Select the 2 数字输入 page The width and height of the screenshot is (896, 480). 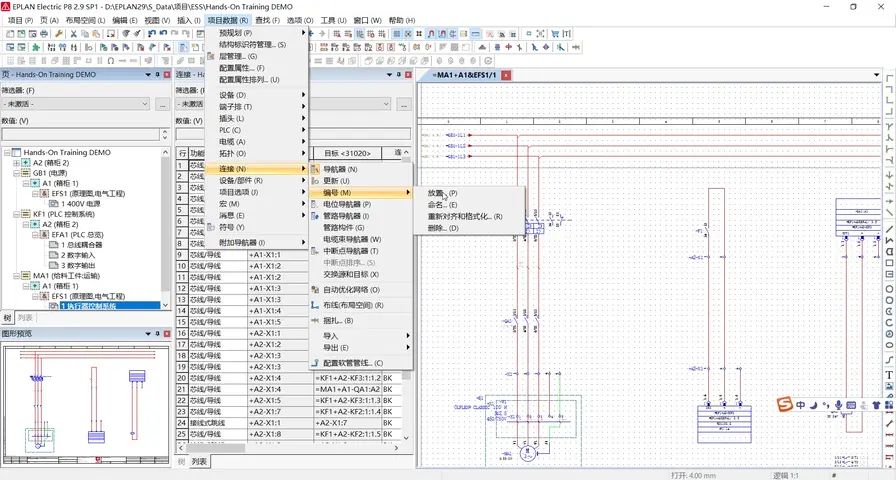(77, 255)
